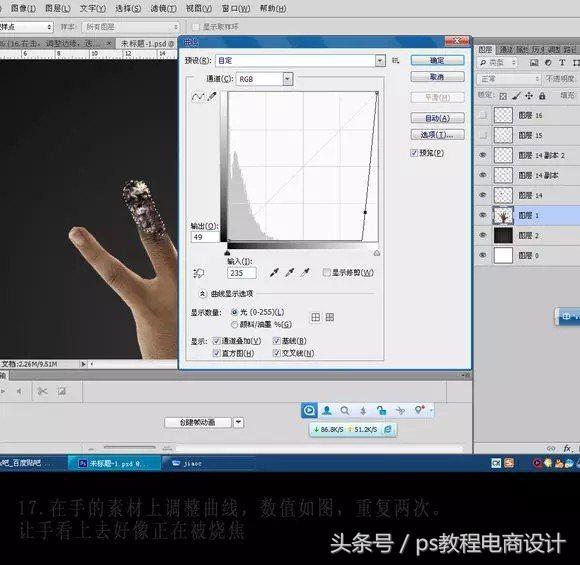580x565 pixels.
Task: Select the pencil draw-curve tool
Action: (212, 97)
